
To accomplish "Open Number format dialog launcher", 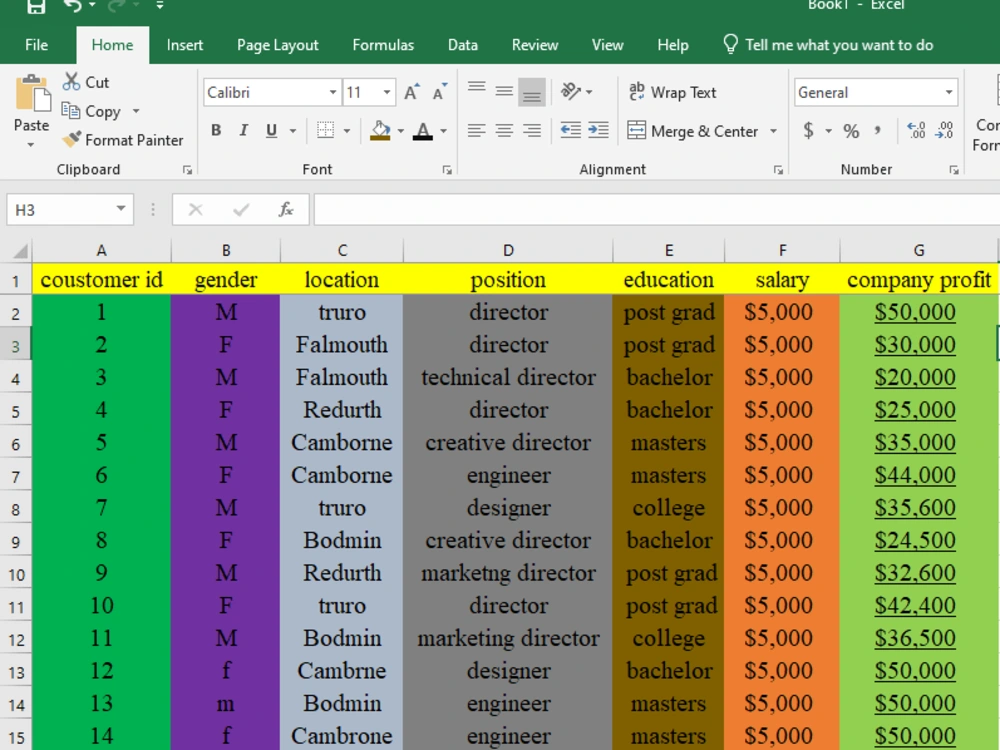I will (x=953, y=170).
